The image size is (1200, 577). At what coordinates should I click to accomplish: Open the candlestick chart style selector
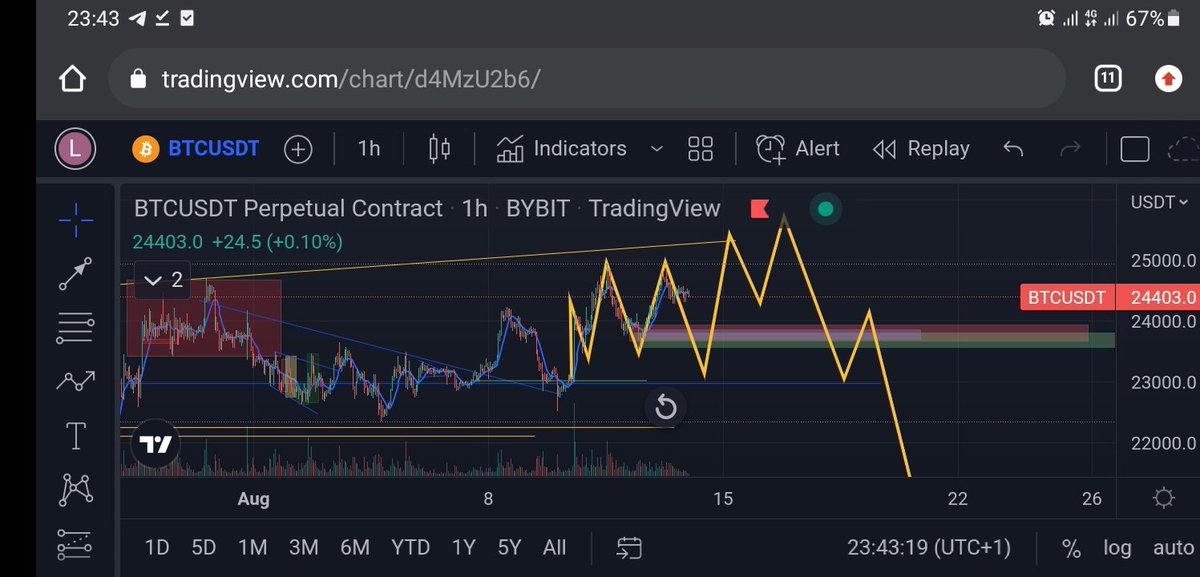[x=439, y=149]
